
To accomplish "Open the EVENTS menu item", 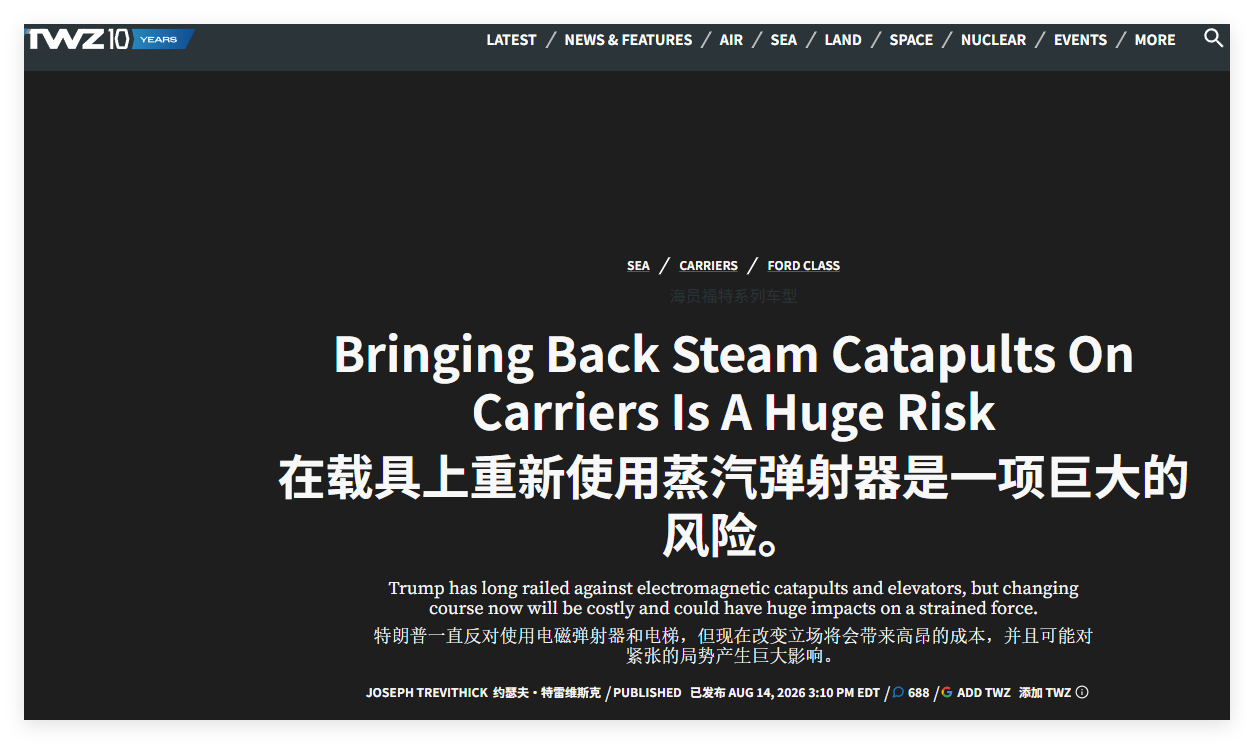I will click(1080, 40).
